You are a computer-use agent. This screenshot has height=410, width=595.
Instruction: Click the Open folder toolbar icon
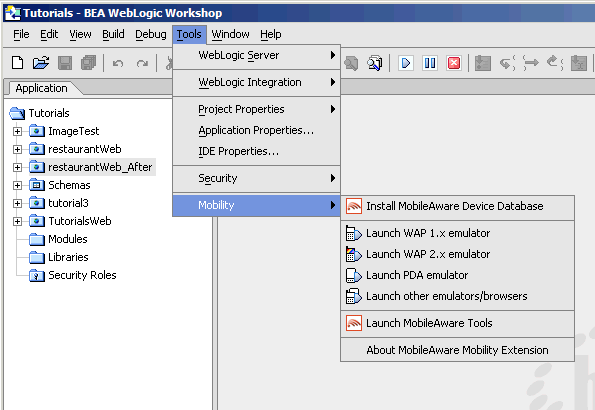[41, 63]
